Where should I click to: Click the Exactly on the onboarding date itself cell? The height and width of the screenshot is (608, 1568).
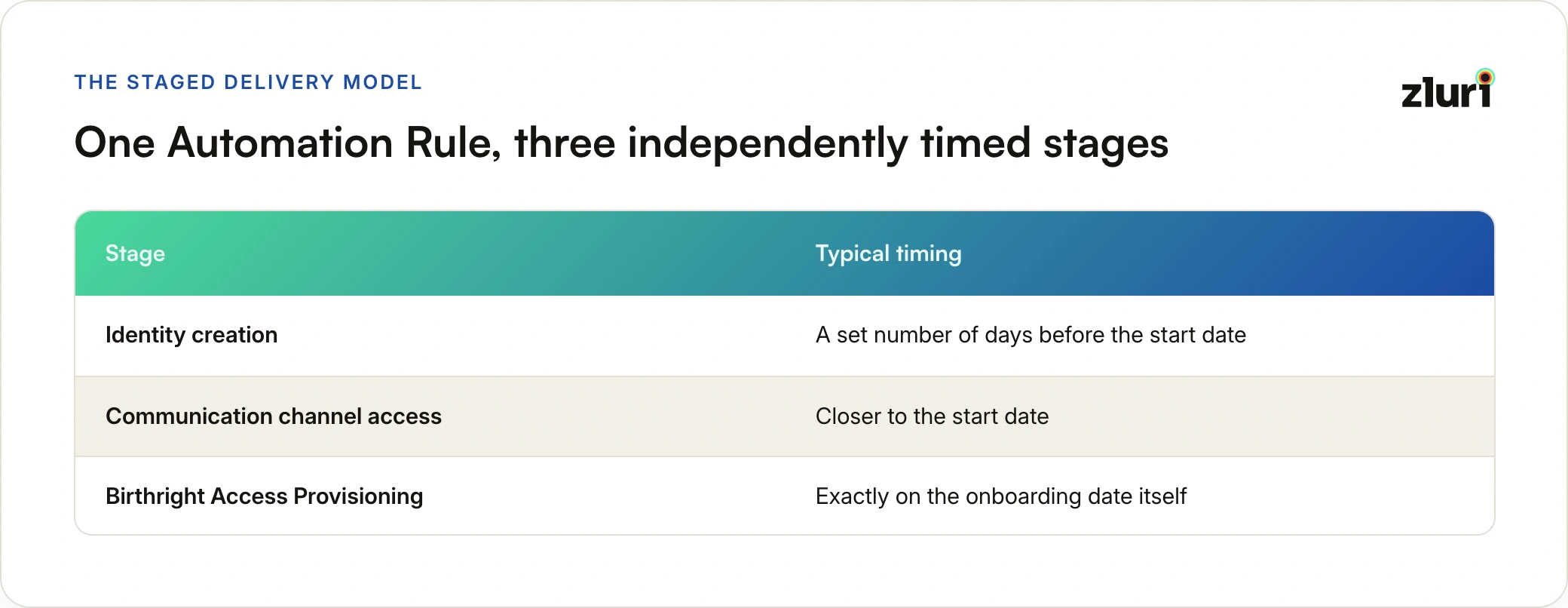pos(1001,496)
